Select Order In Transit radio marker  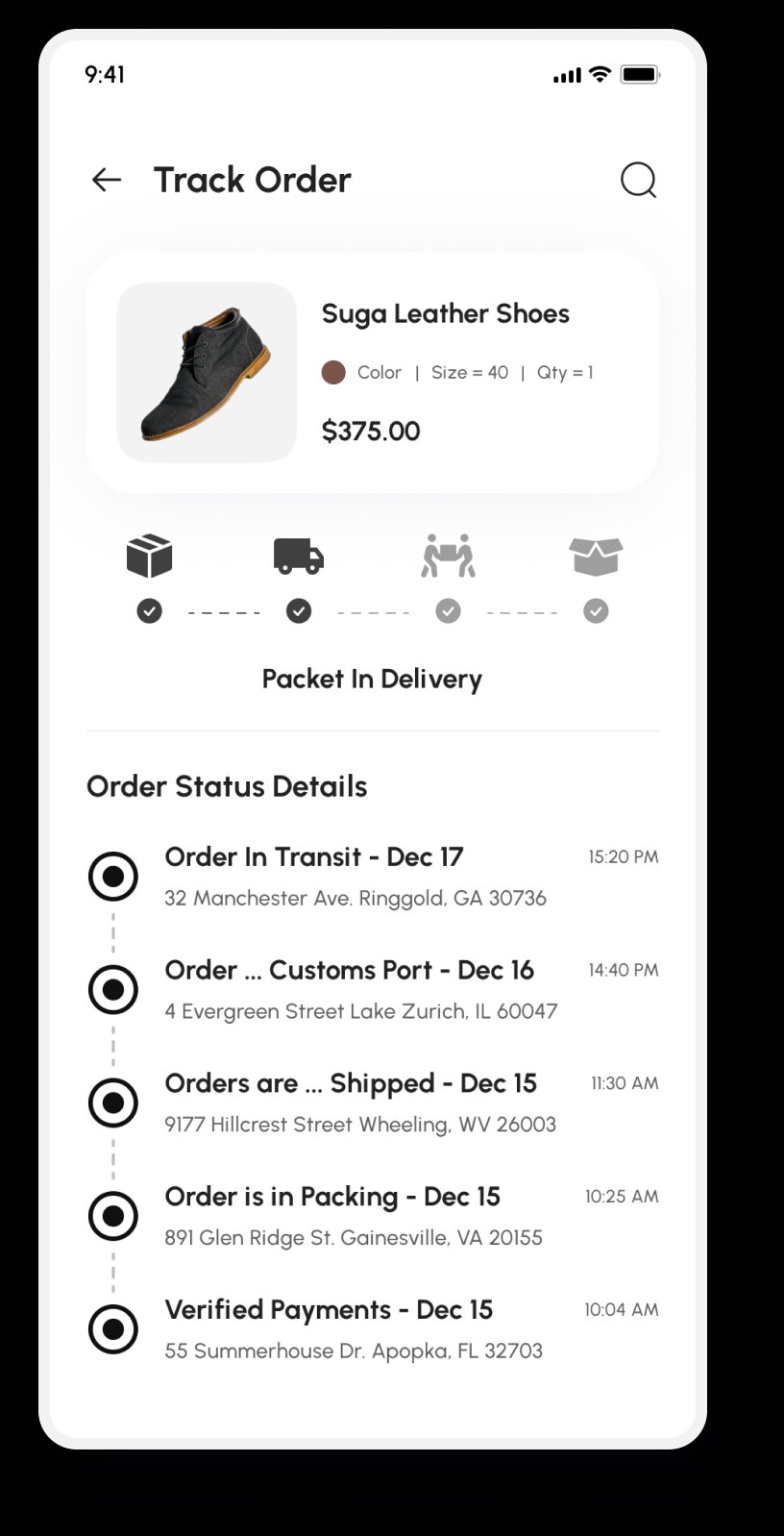point(113,877)
